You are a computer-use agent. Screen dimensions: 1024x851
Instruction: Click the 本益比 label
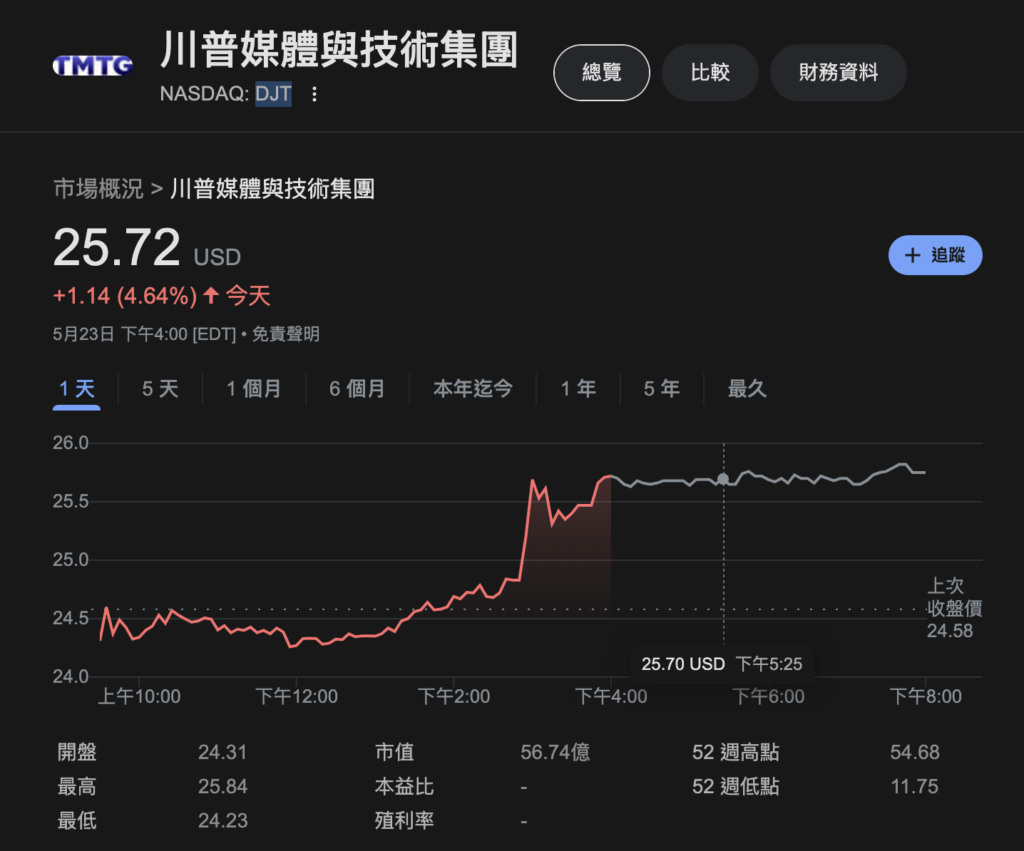[404, 786]
